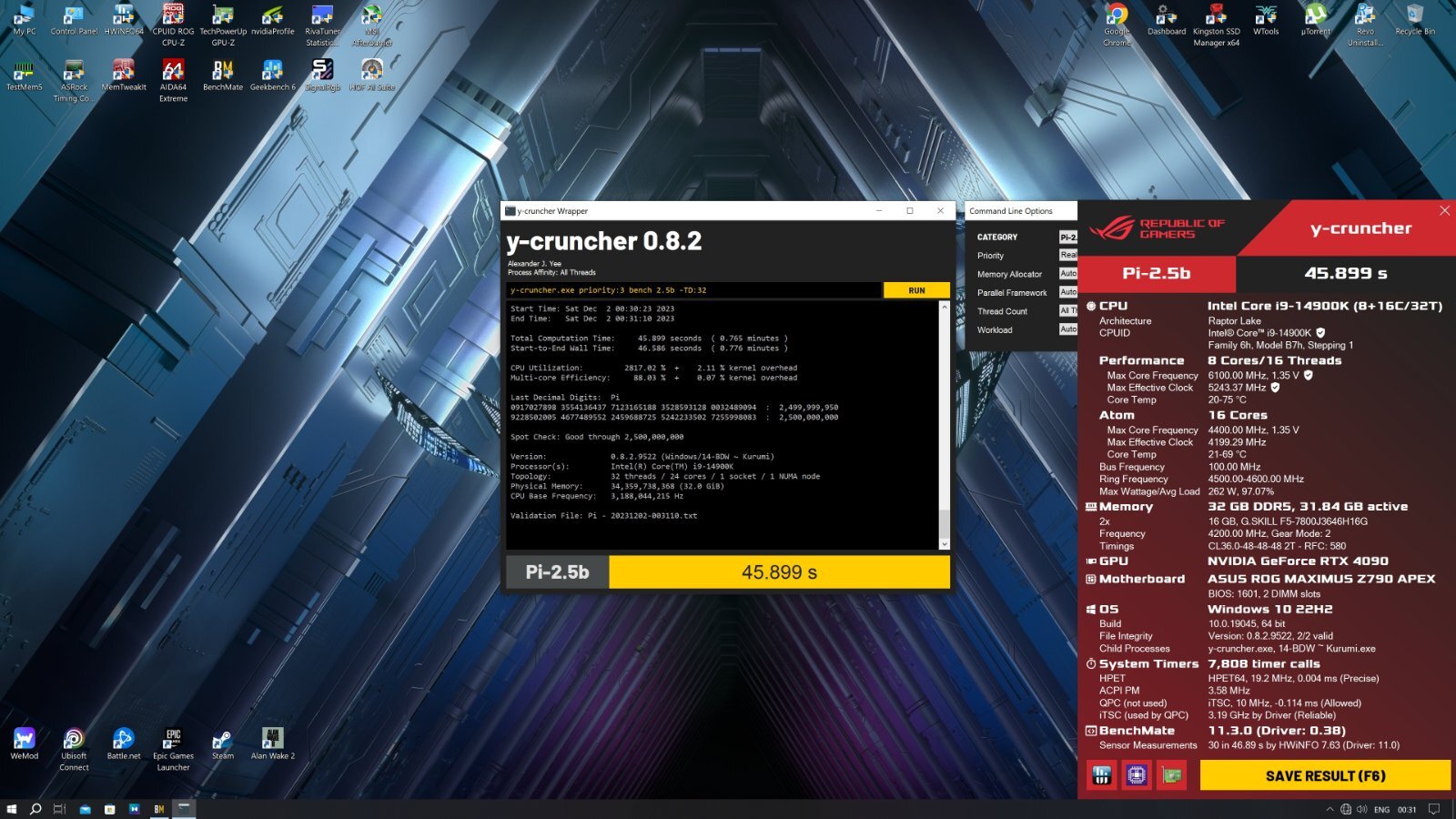The image size is (1456, 819).
Task: Open Google Chrome desktop shortcut
Action: pyautogui.click(x=1117, y=25)
